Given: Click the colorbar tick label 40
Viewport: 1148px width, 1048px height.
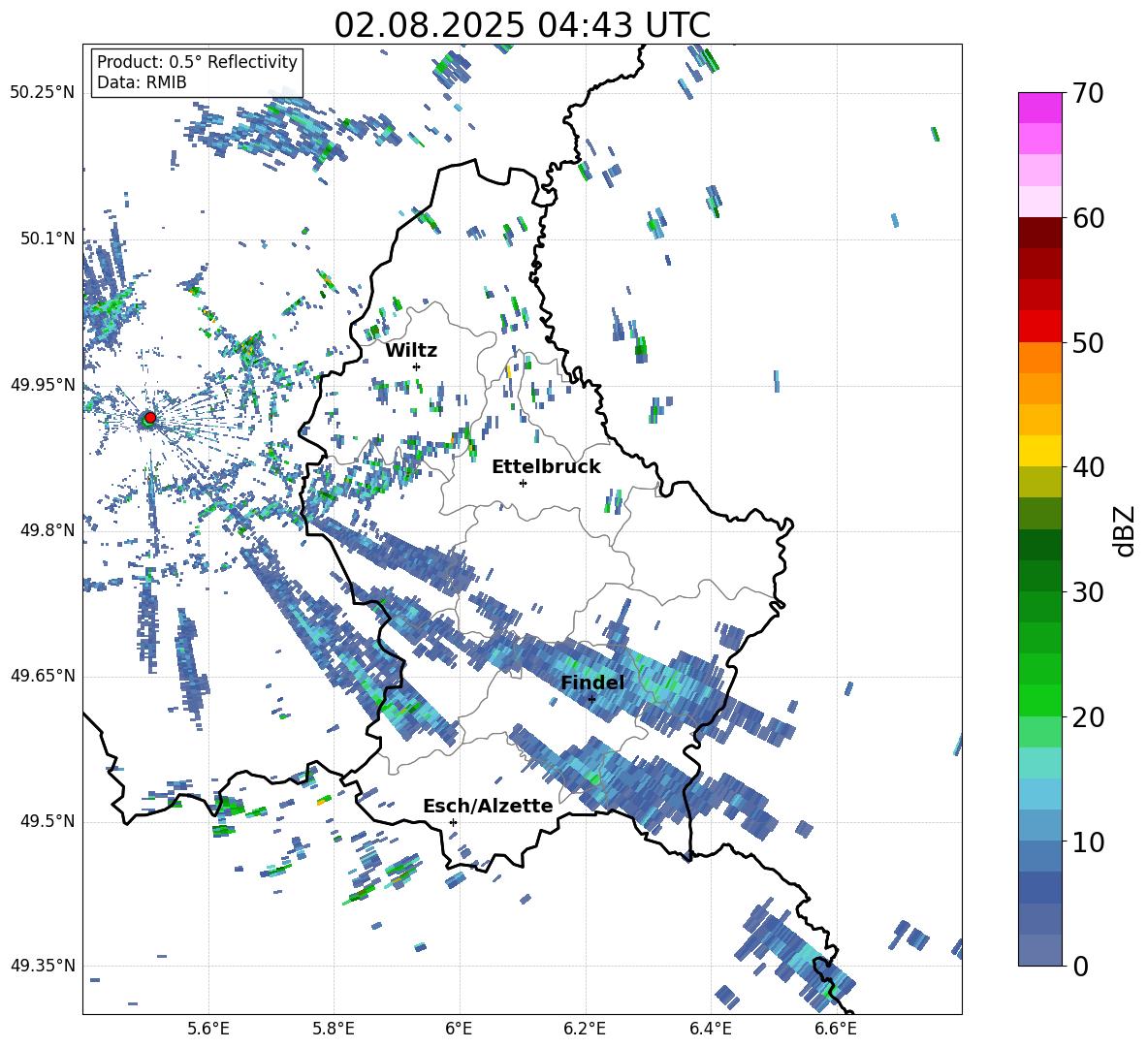Looking at the screenshot, I should point(1088,467).
